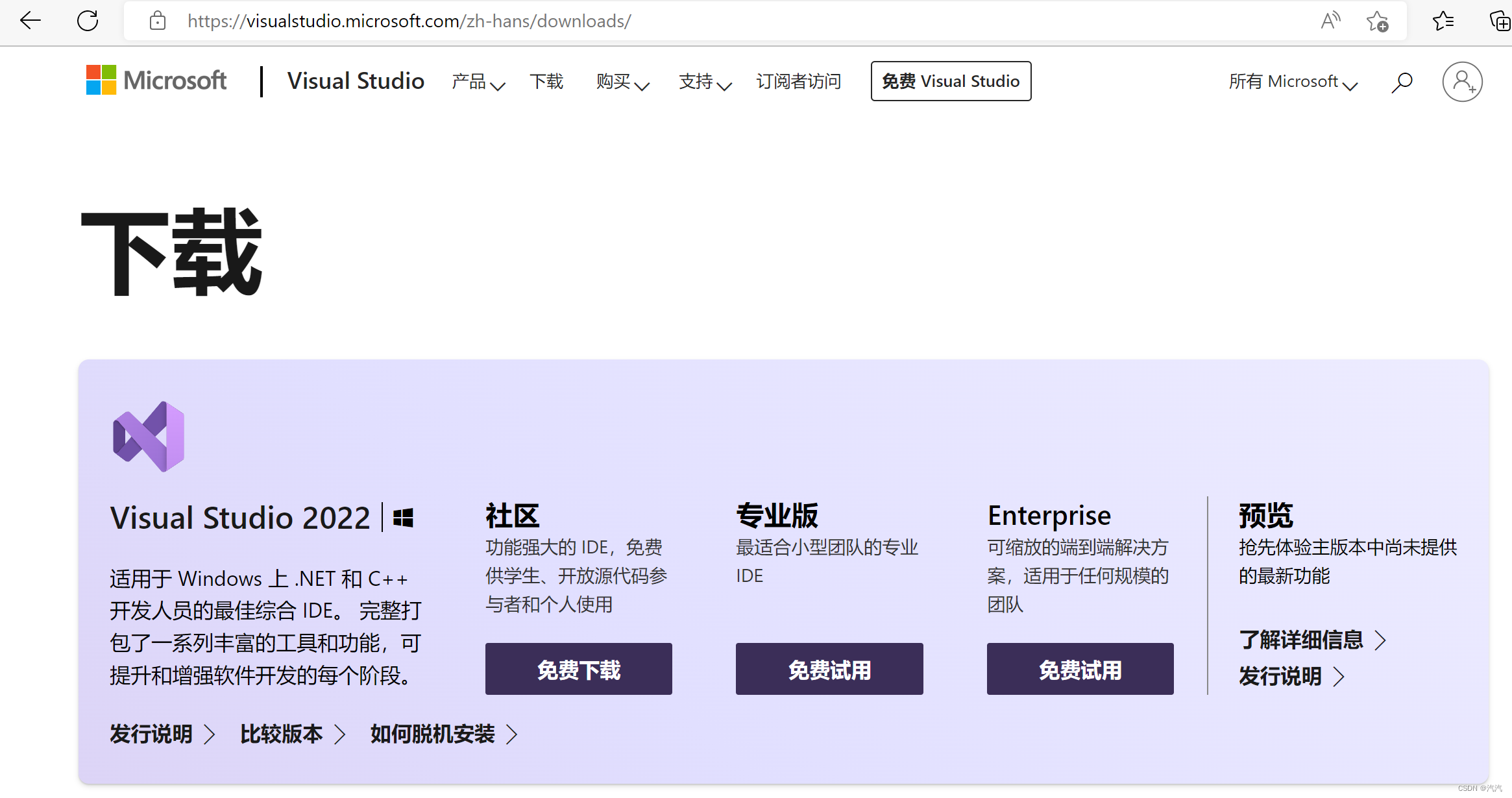
Task: Expand the 支持 dropdown menu
Action: [703, 81]
